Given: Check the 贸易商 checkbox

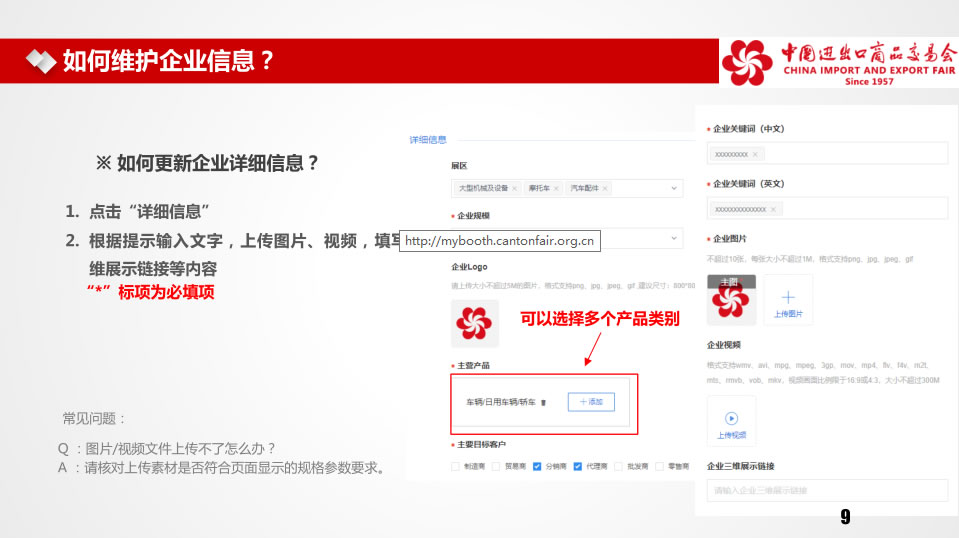Looking at the screenshot, I should coord(496,466).
